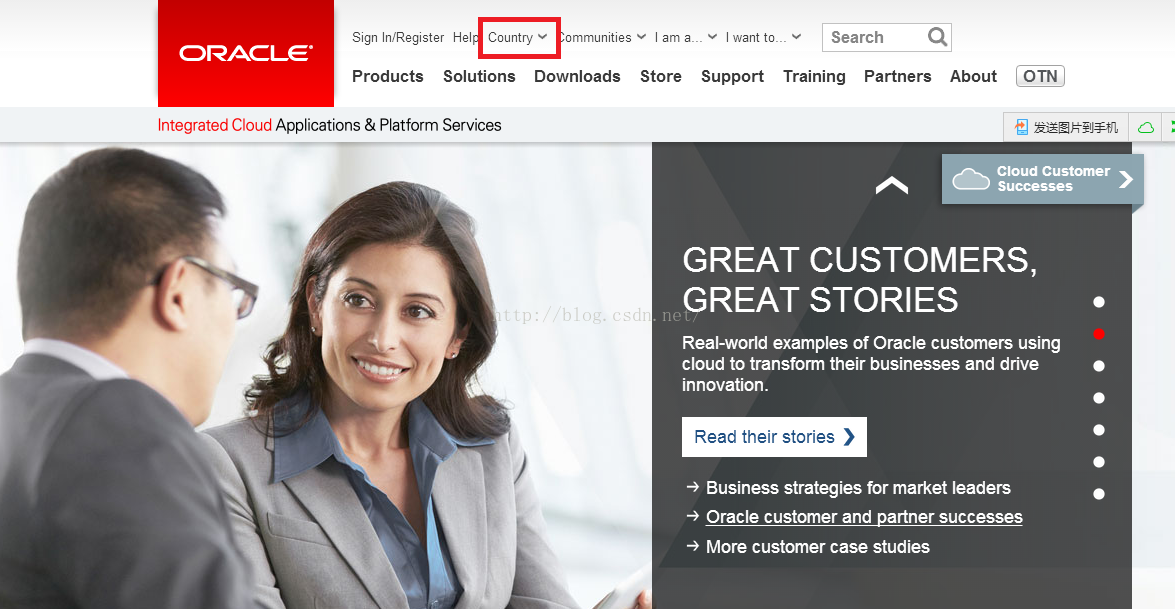
Task: Open the Downloads menu
Action: click(577, 76)
